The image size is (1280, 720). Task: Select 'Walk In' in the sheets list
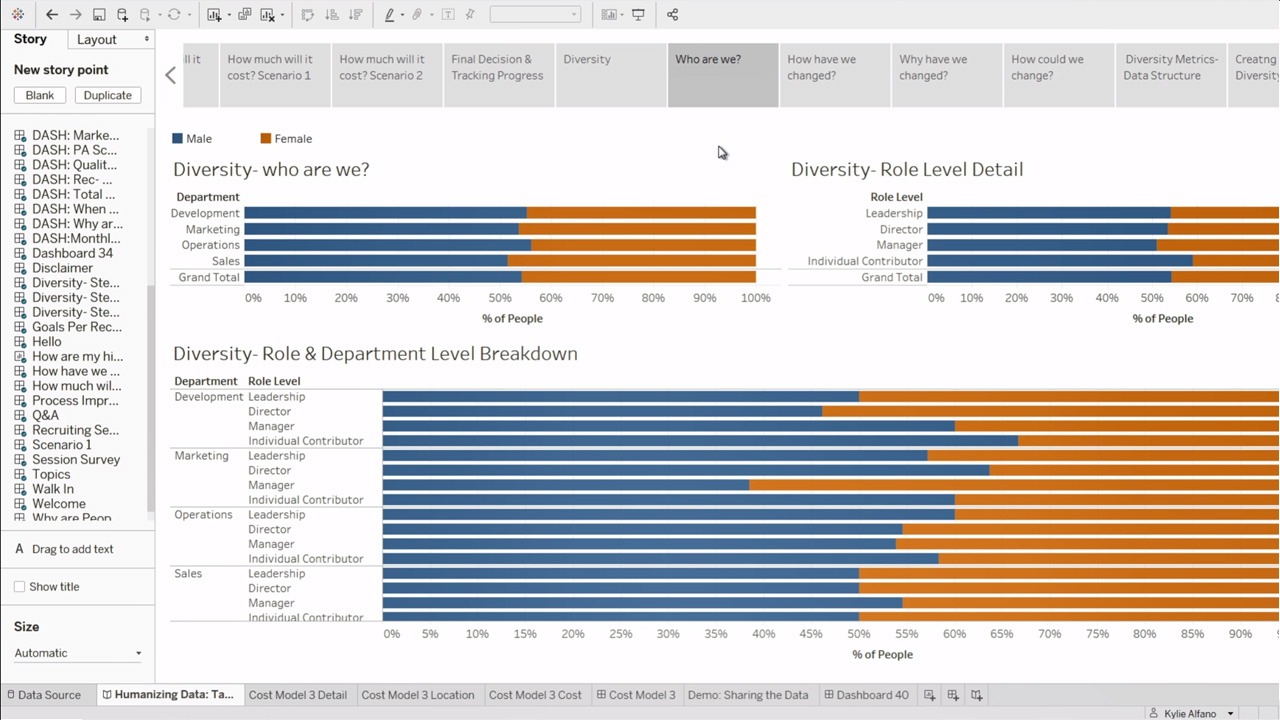(52, 489)
